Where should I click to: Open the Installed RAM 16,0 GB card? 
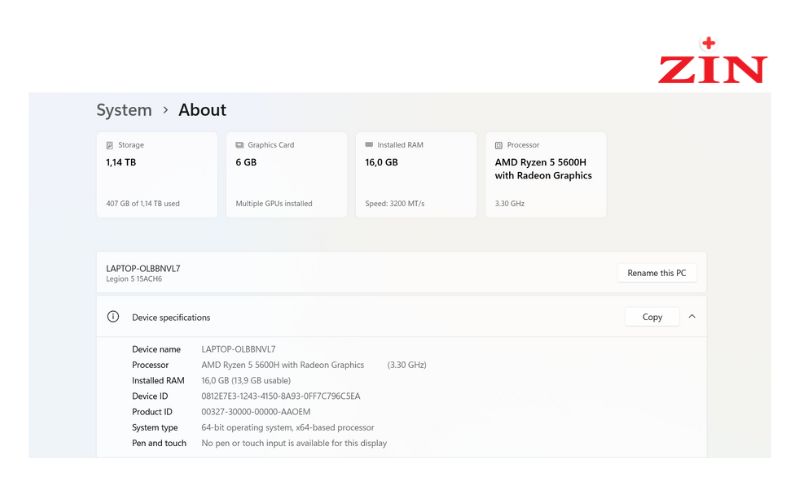click(x=416, y=175)
